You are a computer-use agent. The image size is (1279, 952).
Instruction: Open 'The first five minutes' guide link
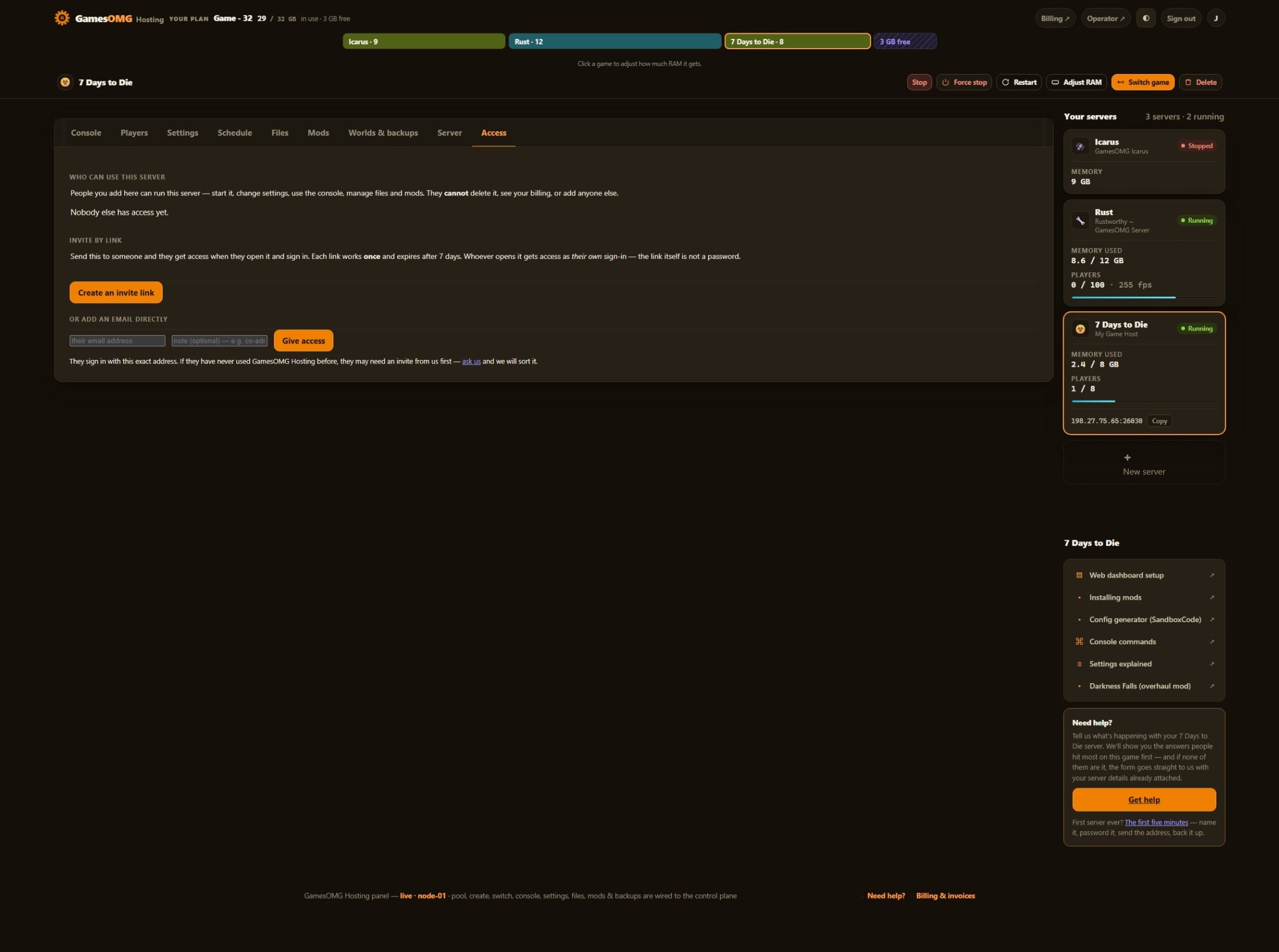[1156, 823]
